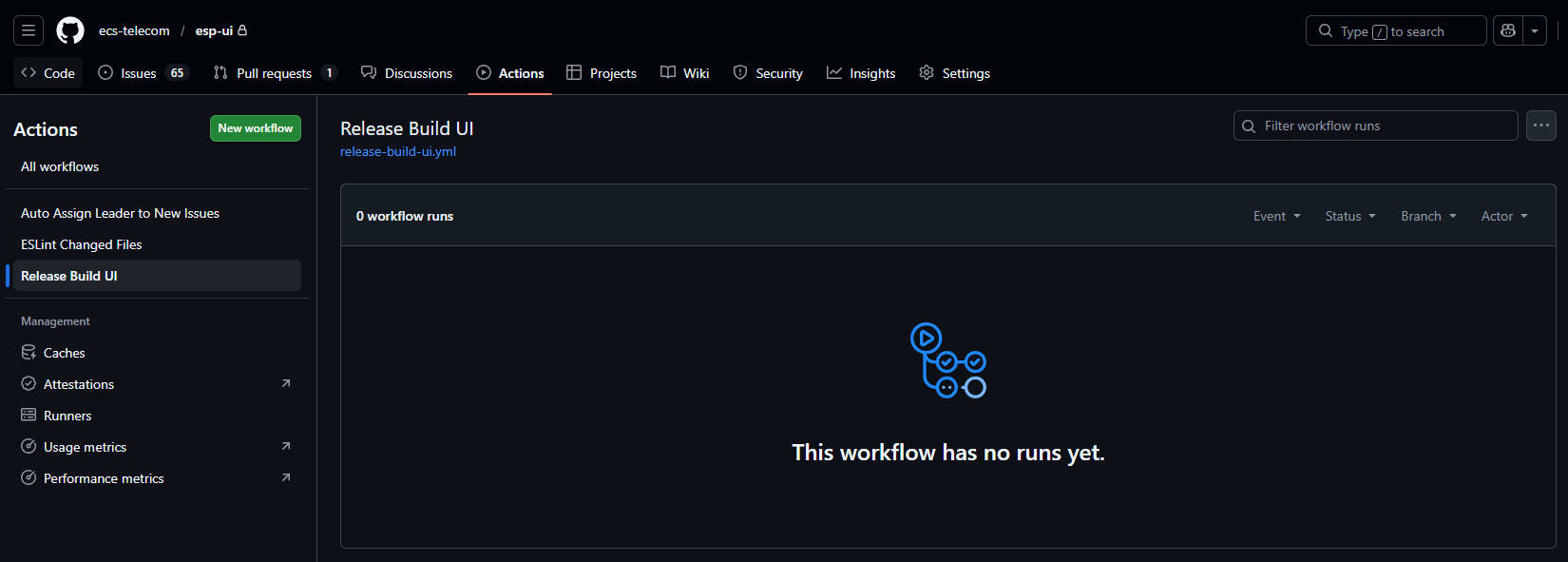
Task: Click the Security shield icon
Action: point(740,72)
